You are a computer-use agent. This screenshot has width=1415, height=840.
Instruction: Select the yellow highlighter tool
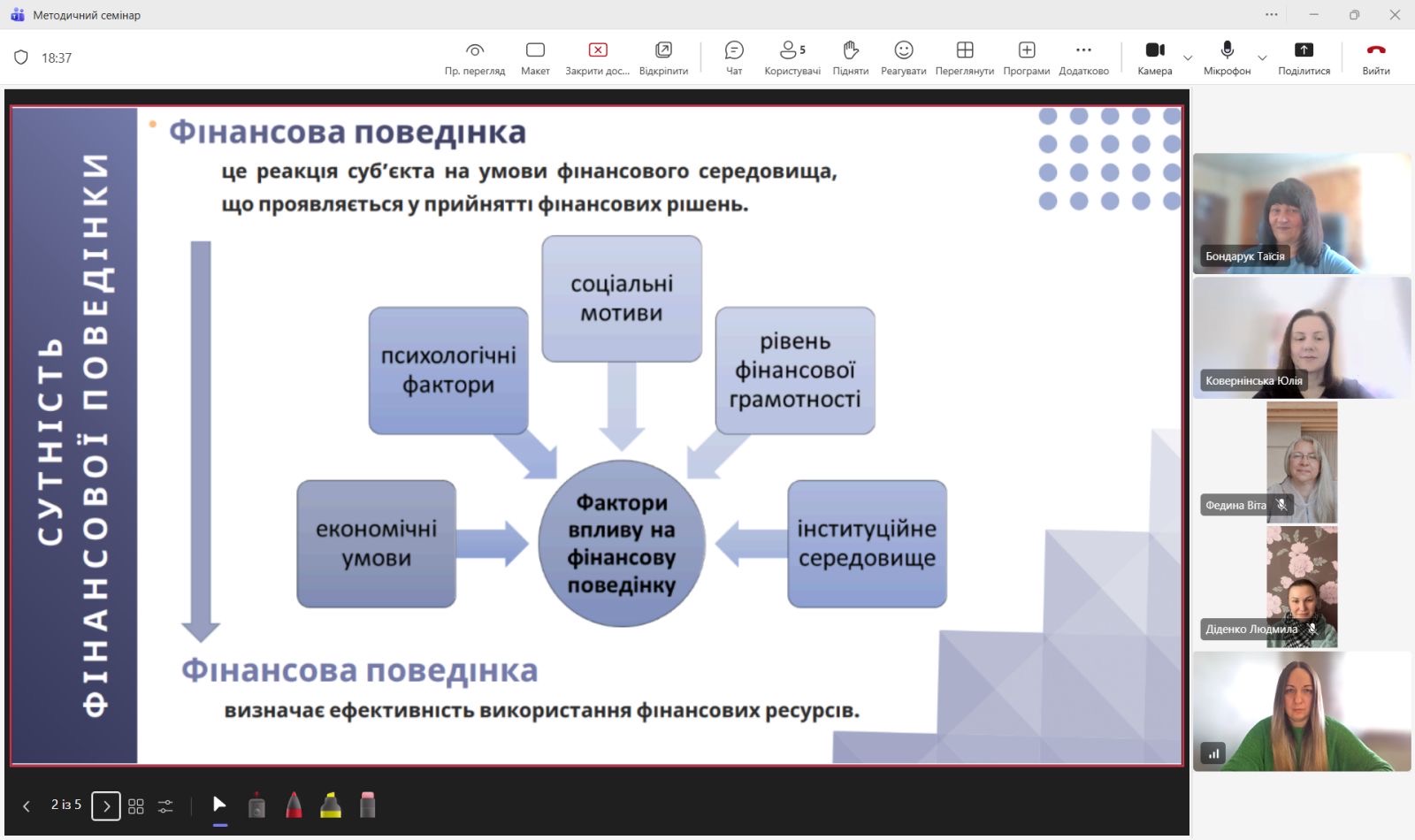(x=331, y=806)
